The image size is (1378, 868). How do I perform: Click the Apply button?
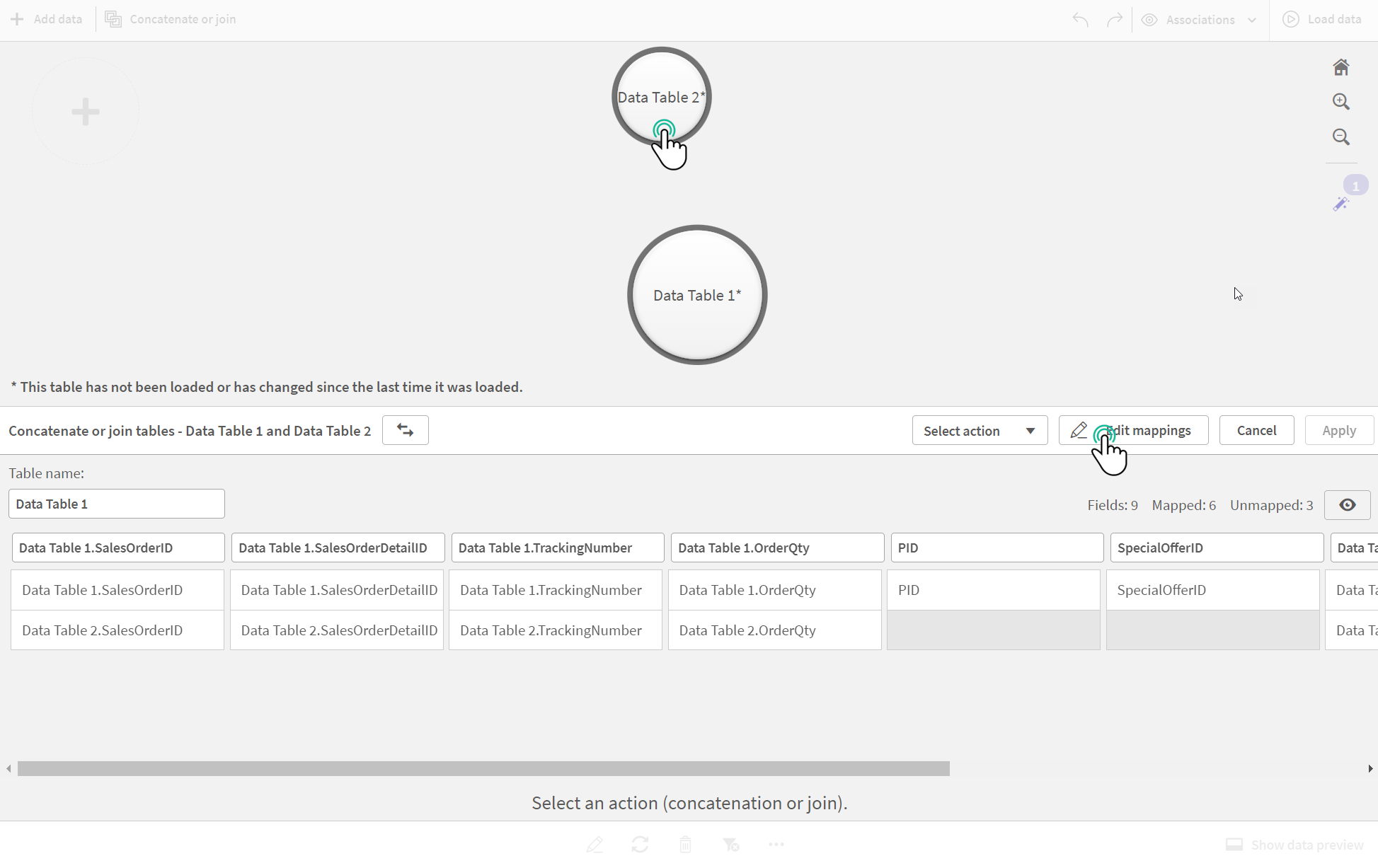click(1339, 430)
